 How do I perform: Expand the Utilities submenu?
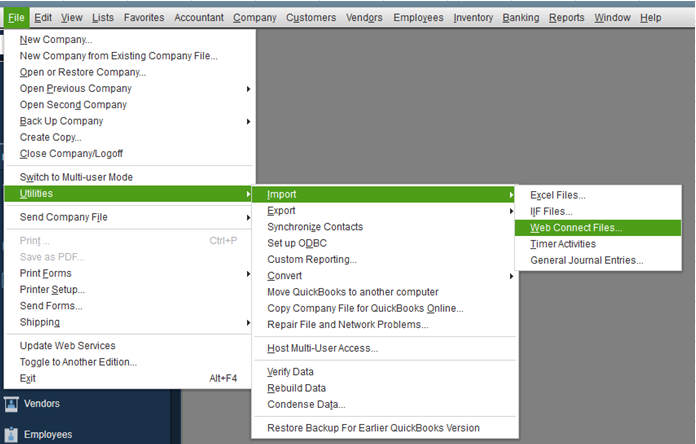coord(128,194)
